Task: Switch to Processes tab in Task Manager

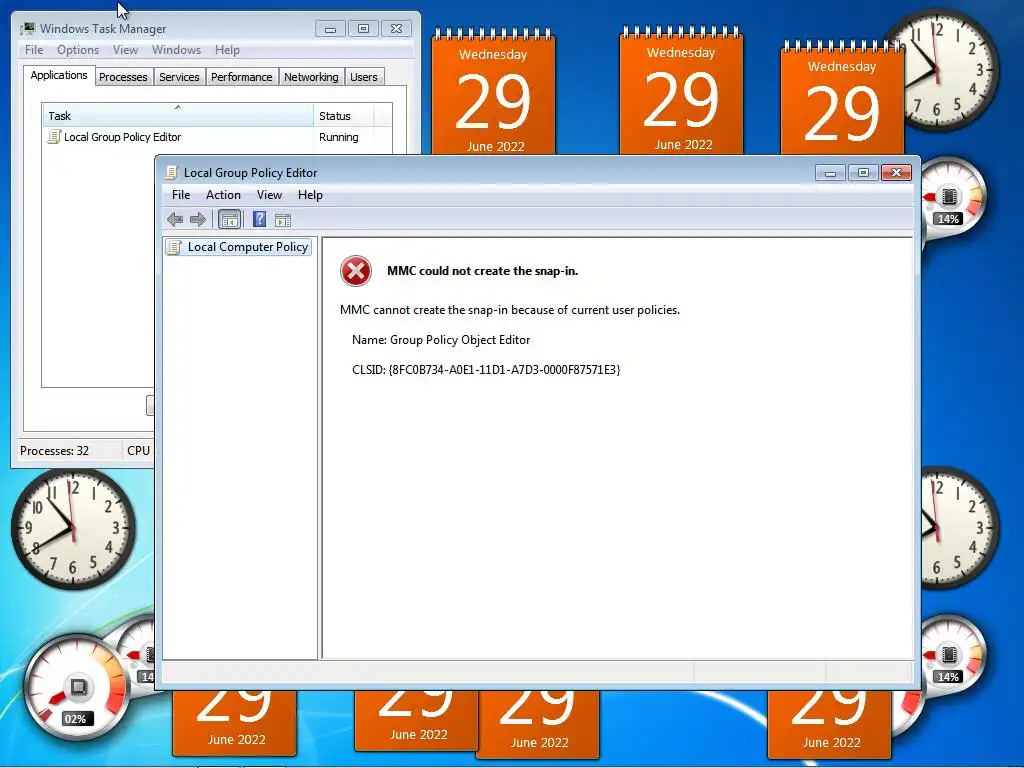Action: point(123,77)
